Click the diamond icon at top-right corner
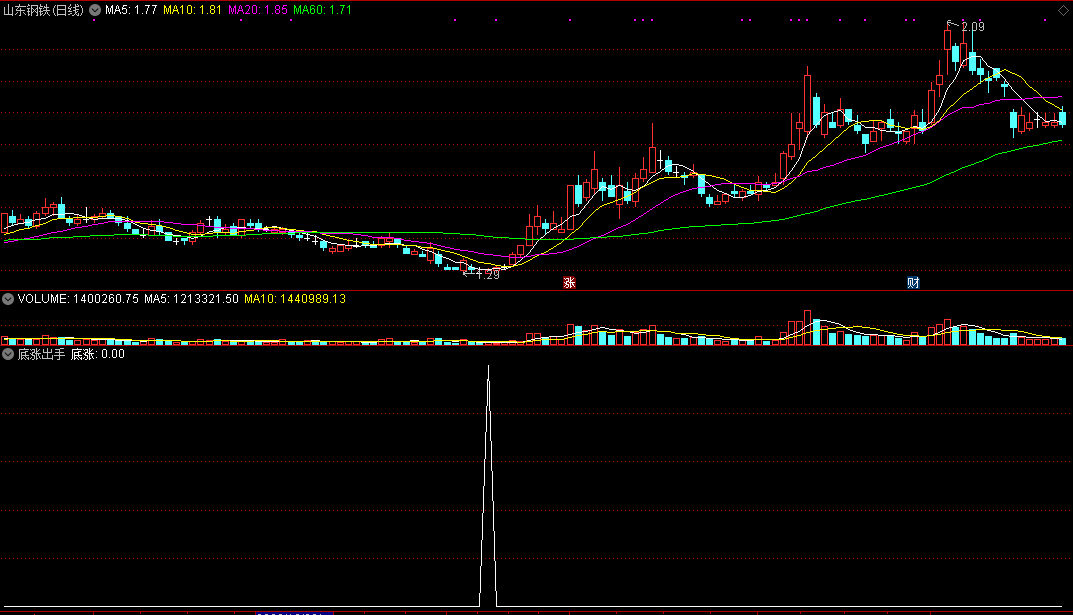The height and width of the screenshot is (615, 1073). pyautogui.click(x=1063, y=10)
